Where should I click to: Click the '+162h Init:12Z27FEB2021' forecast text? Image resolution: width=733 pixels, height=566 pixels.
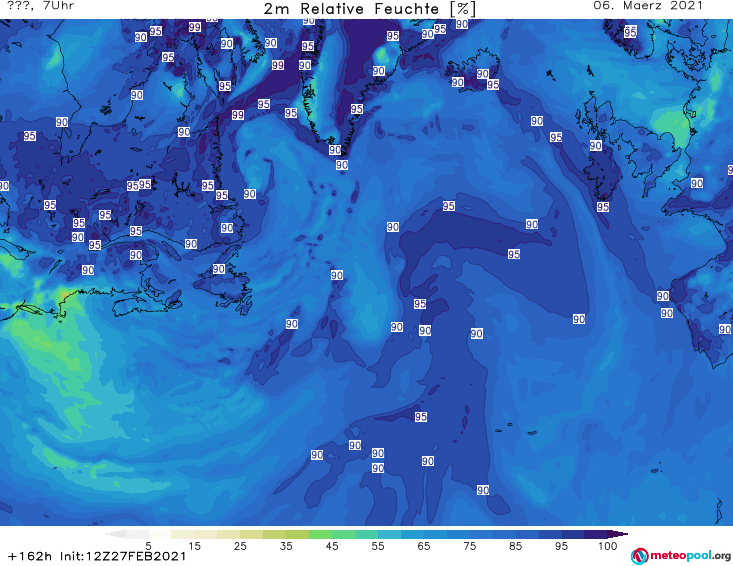97,556
